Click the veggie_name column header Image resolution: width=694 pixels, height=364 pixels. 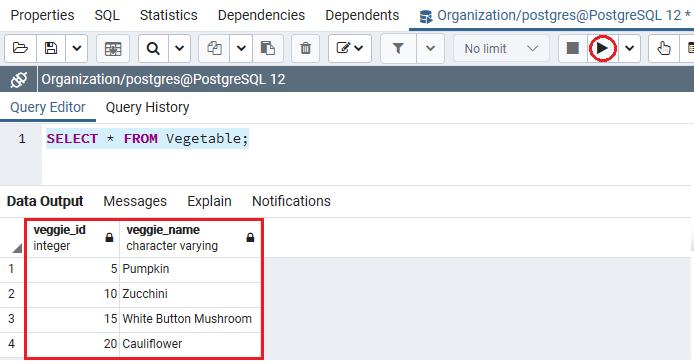190,238
